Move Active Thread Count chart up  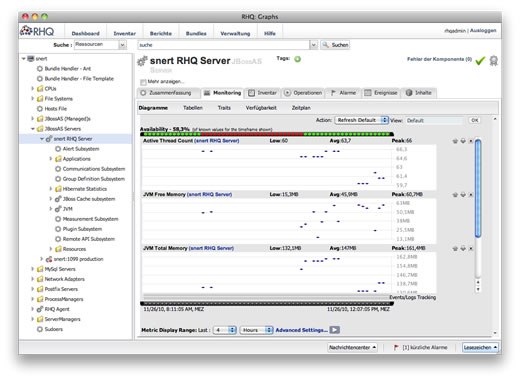(x=455, y=141)
